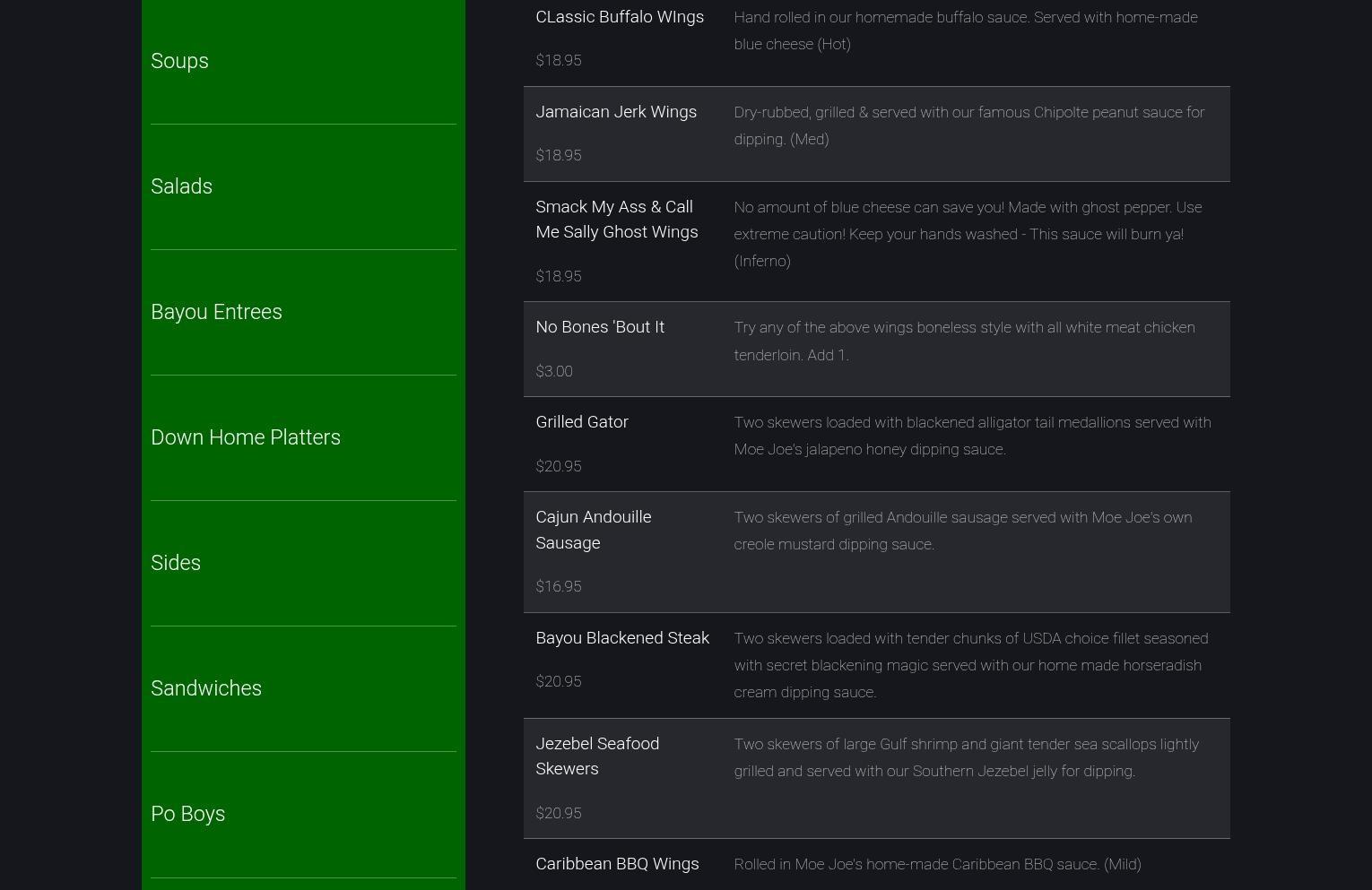This screenshot has width=1372, height=890.
Task: Click the boneless style tenderloin description
Action: [965, 341]
